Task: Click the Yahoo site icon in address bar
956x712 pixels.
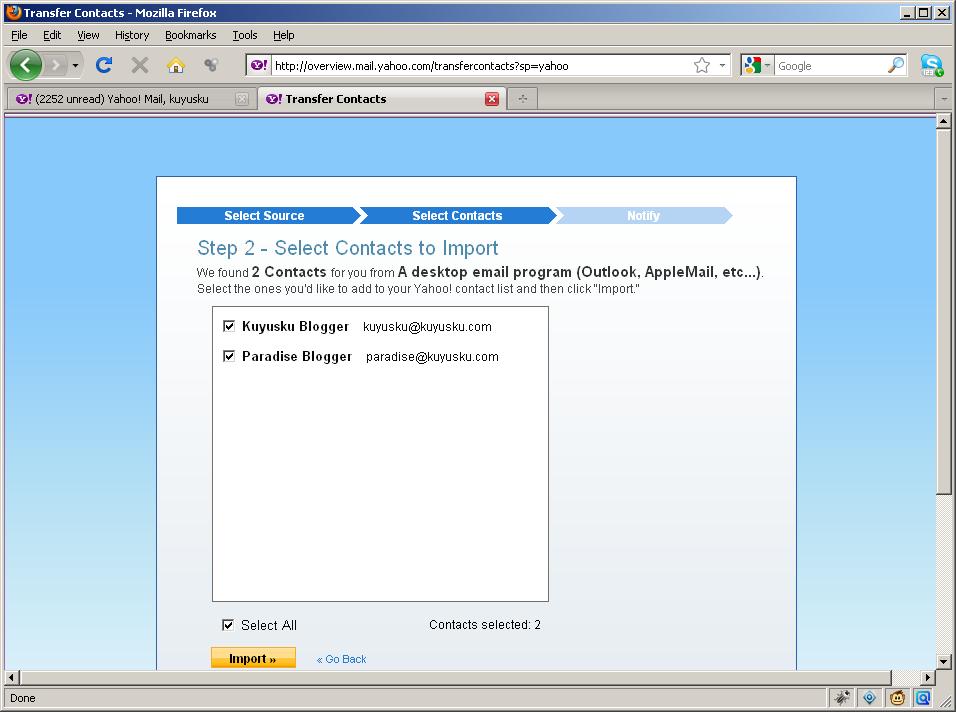Action: (x=259, y=65)
